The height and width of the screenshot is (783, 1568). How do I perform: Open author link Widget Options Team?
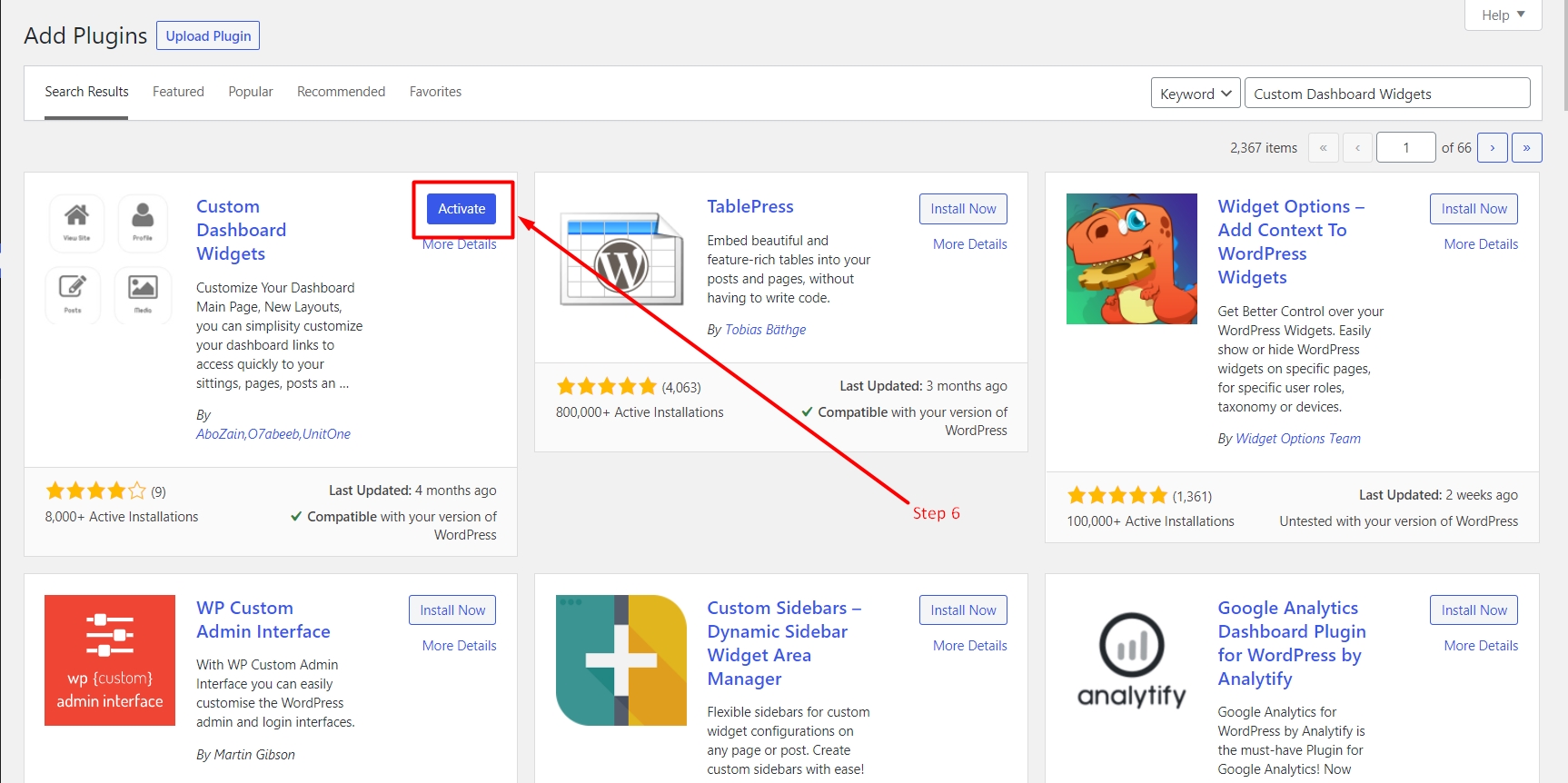[x=1298, y=439]
